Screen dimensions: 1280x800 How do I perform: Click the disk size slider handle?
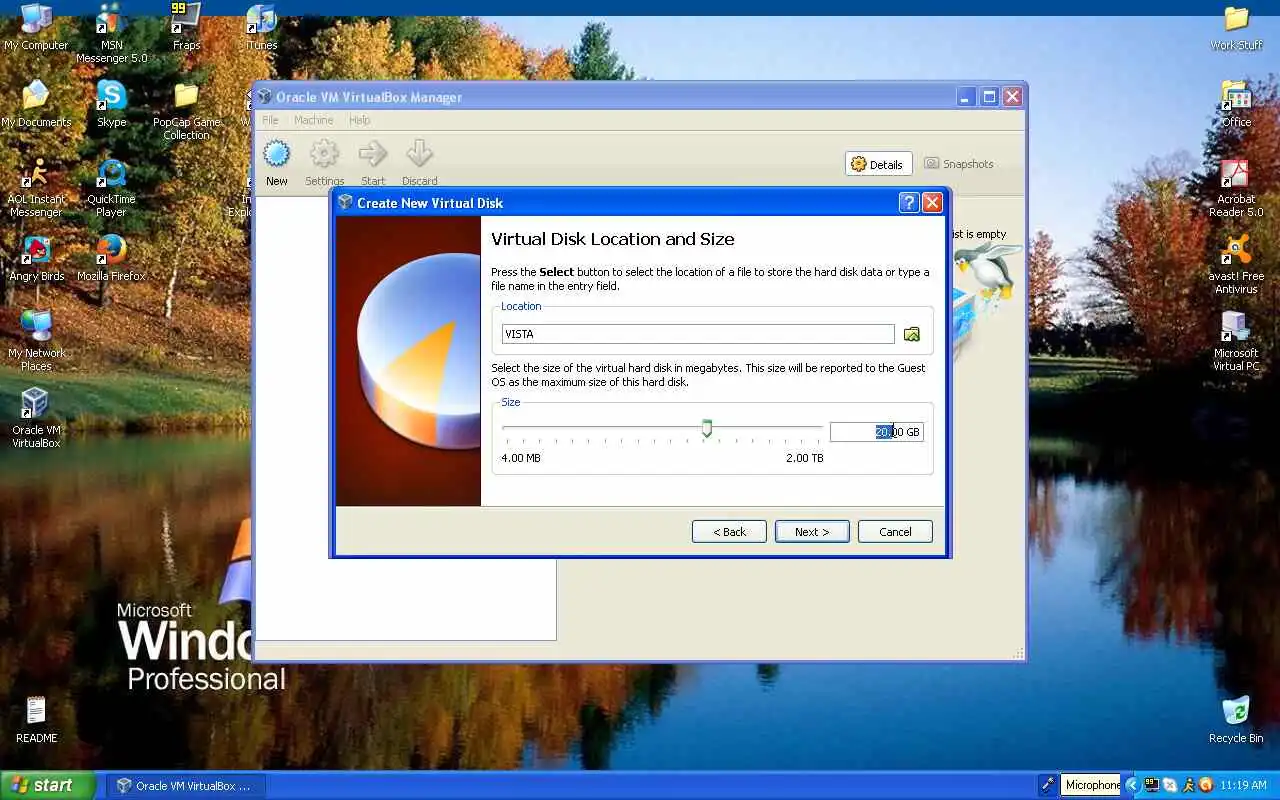click(x=707, y=429)
